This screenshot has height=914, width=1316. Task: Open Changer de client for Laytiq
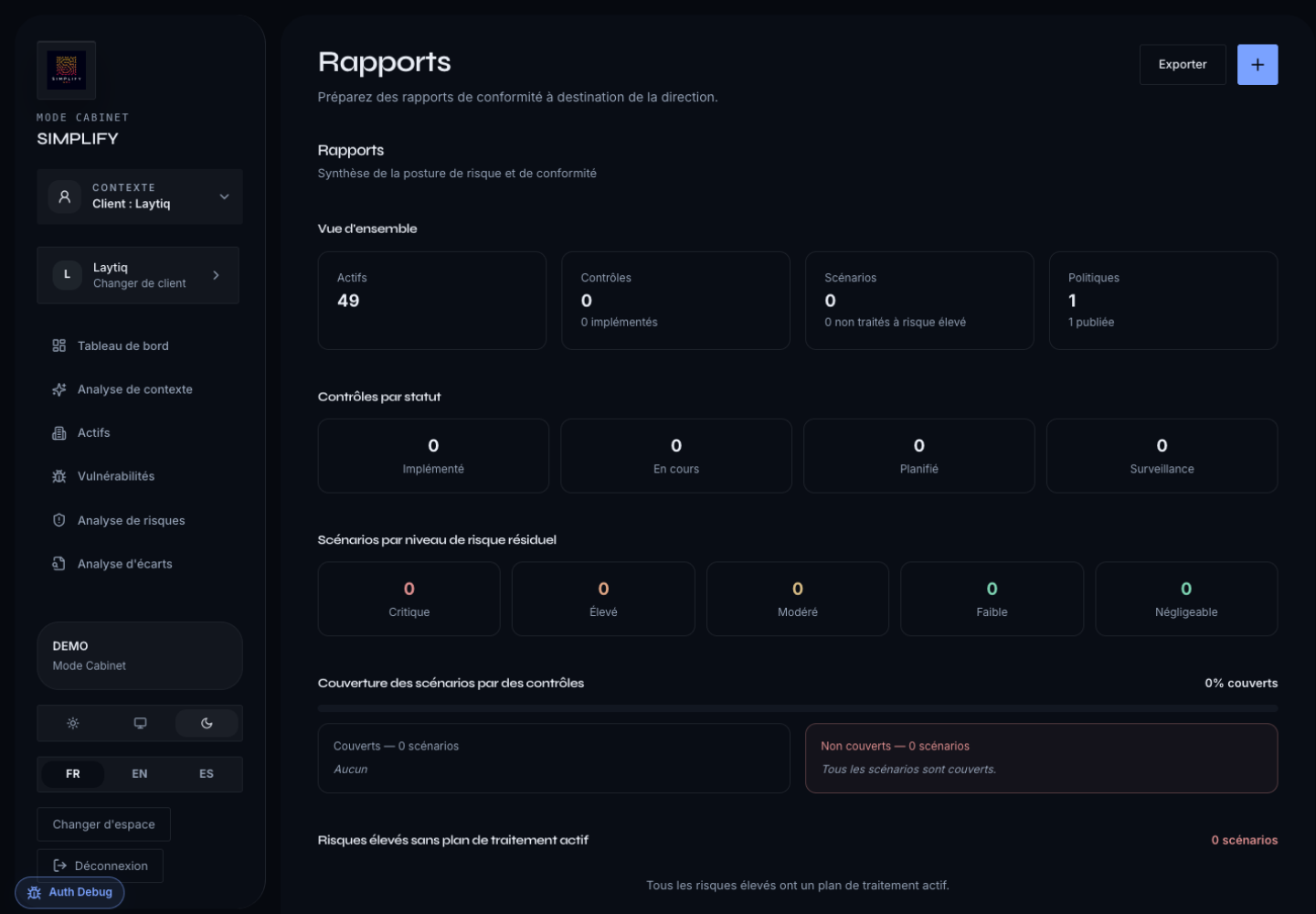click(x=138, y=275)
